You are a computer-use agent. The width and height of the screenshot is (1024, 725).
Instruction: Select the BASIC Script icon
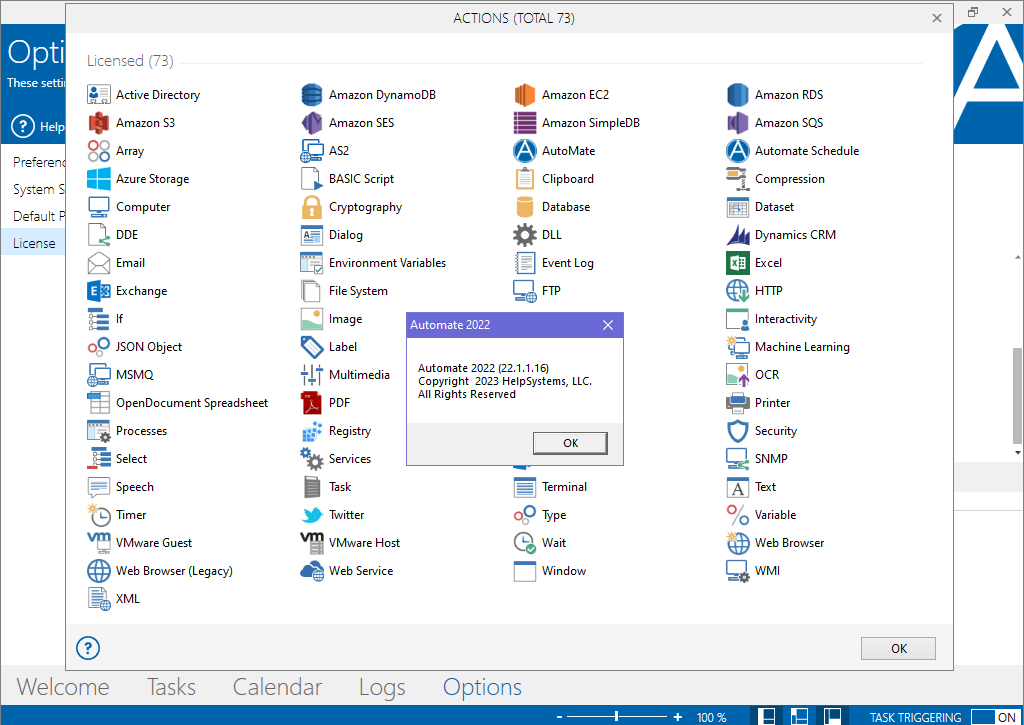pos(312,179)
